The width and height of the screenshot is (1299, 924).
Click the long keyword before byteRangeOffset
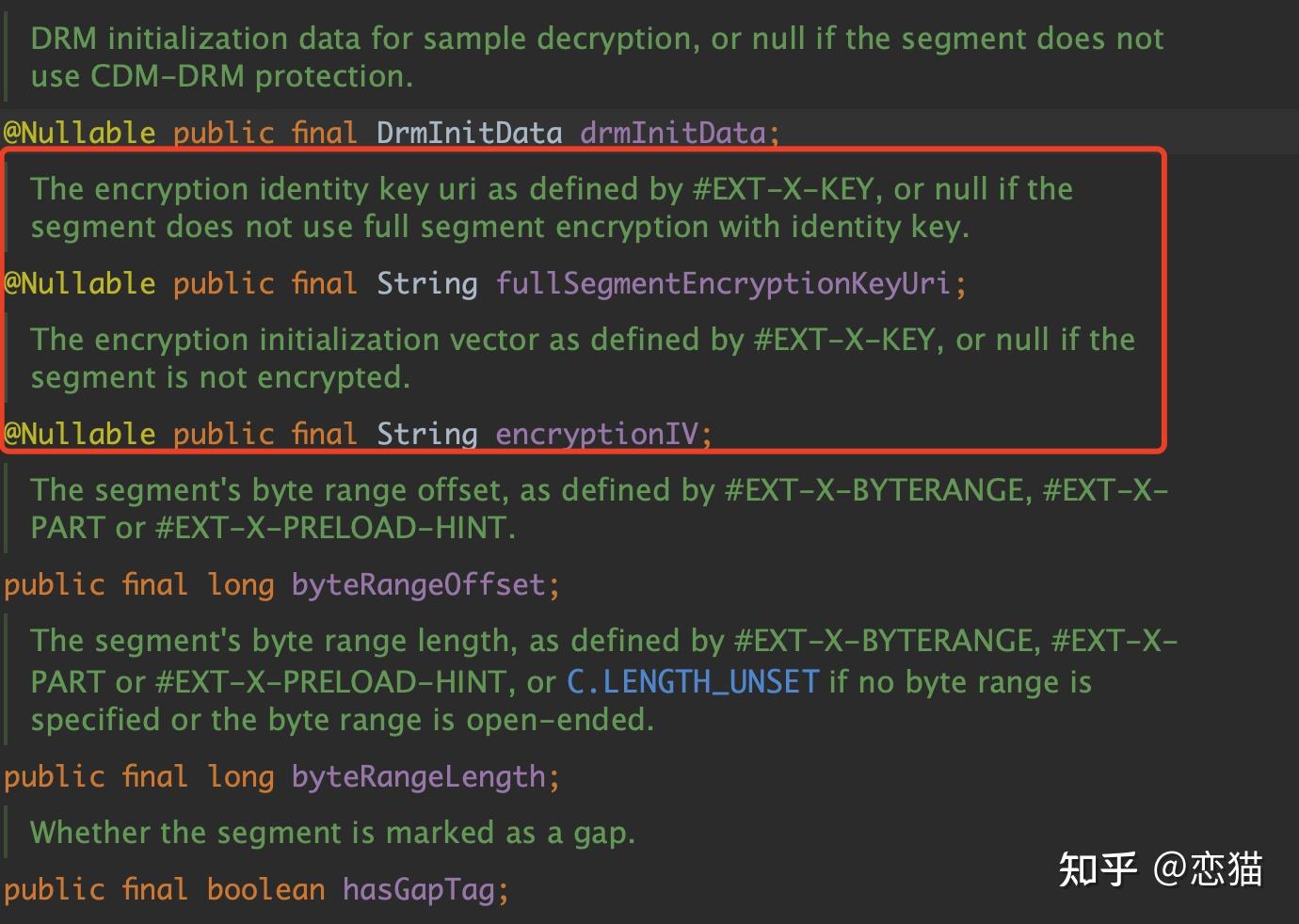[240, 584]
